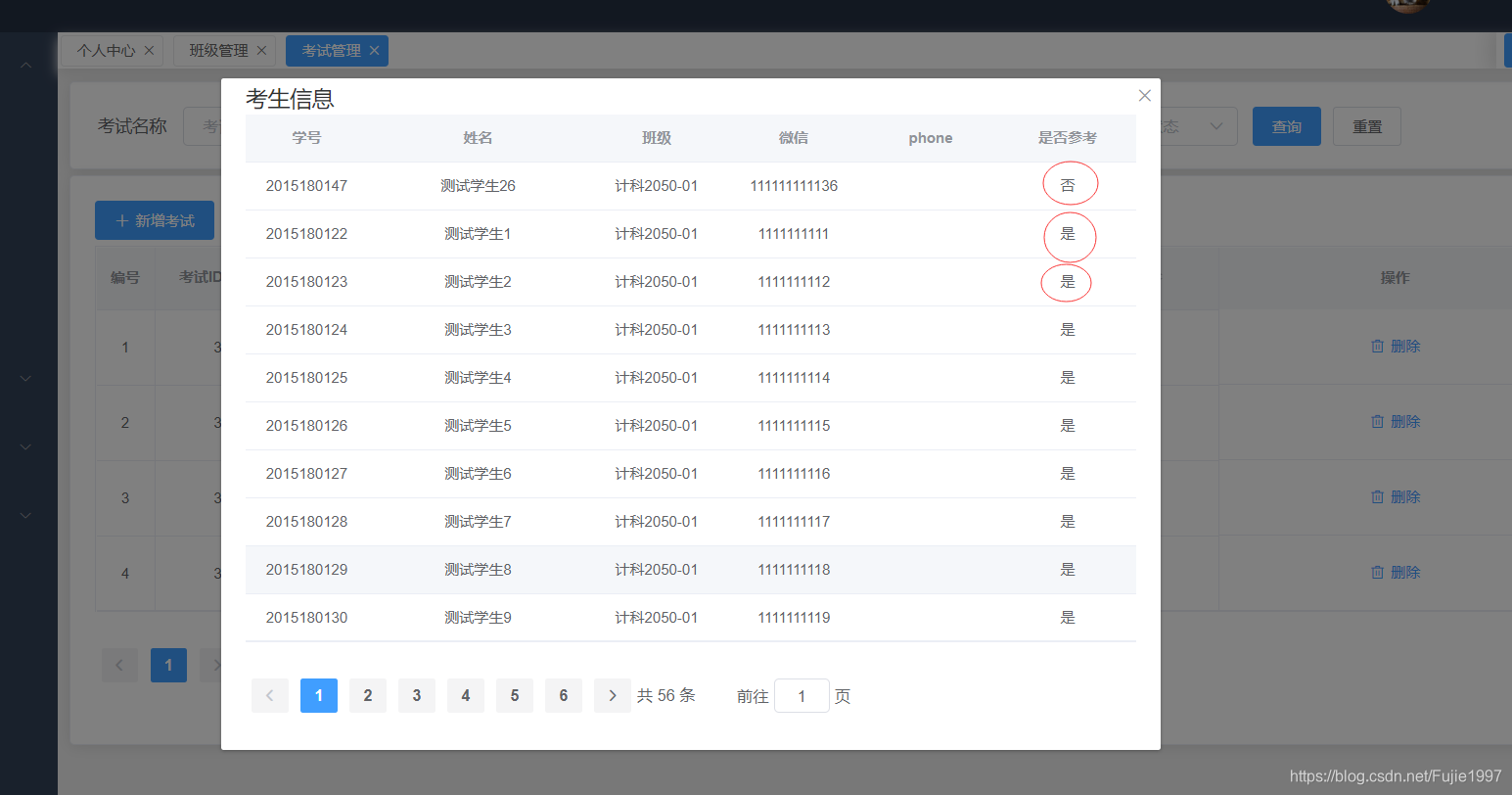Click WeChat value 1111111112
The width and height of the screenshot is (1512, 795).
point(794,282)
